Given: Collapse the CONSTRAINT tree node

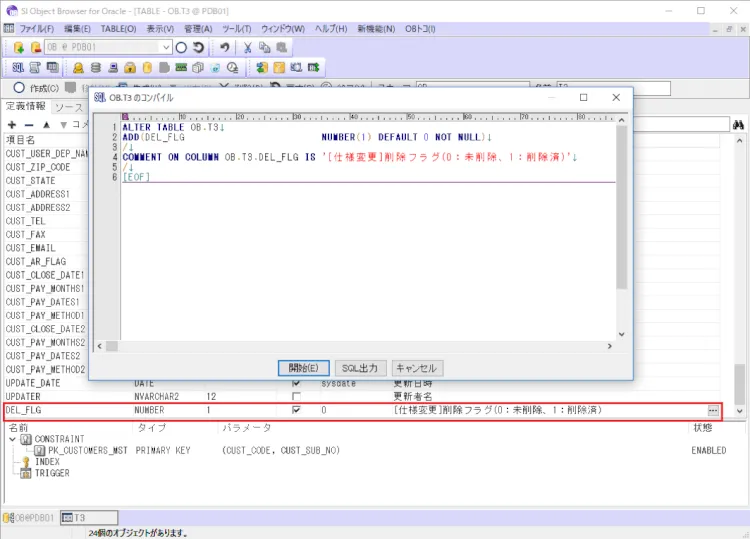Looking at the screenshot, I should tap(12, 439).
